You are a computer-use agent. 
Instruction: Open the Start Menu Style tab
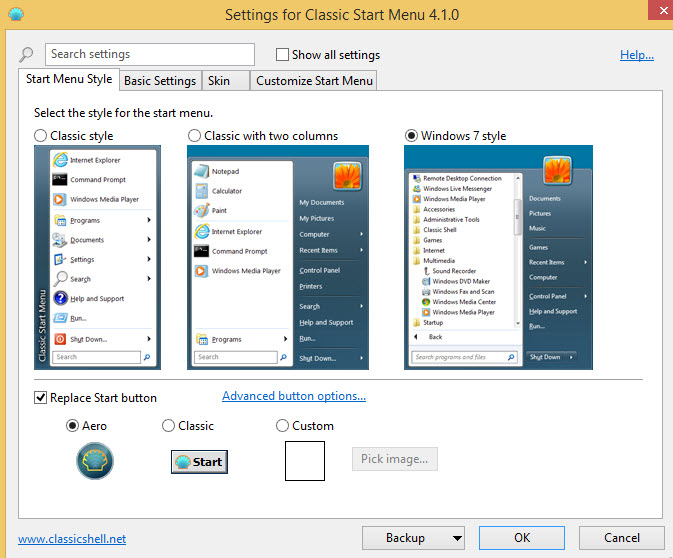coord(69,79)
